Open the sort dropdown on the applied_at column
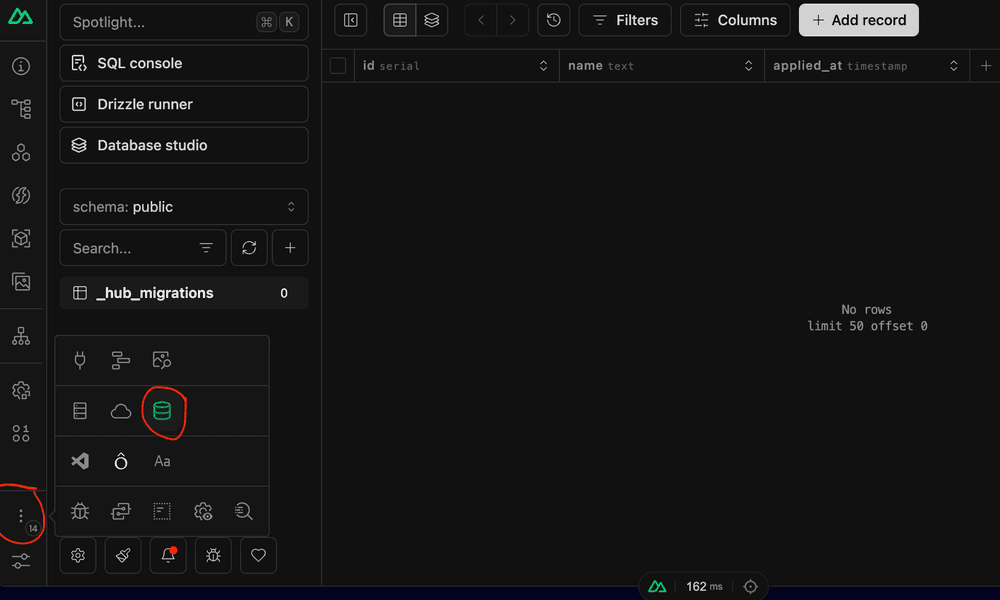The width and height of the screenshot is (1000, 600). 953,65
